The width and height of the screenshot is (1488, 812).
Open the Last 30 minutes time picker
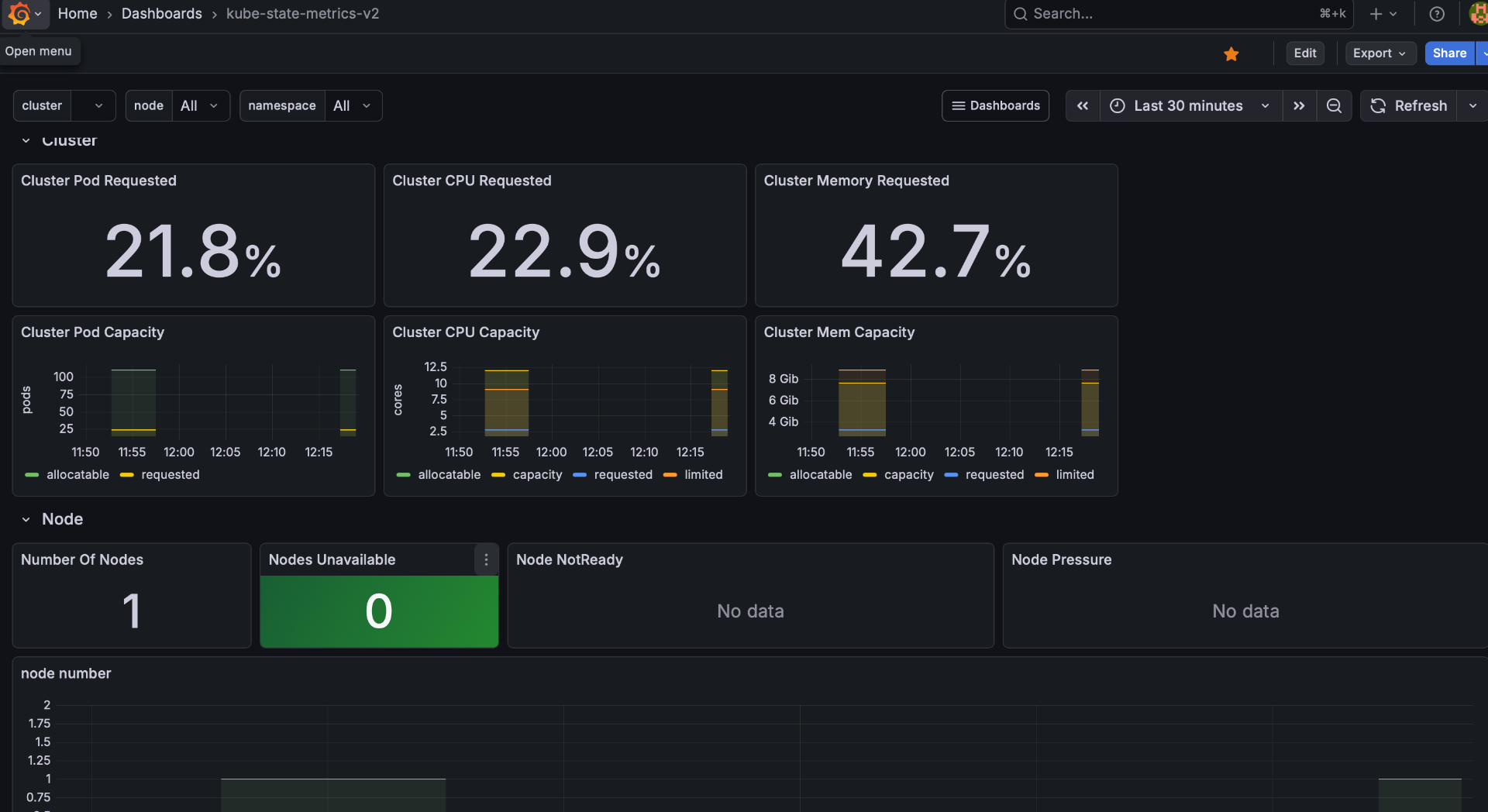(x=1190, y=105)
